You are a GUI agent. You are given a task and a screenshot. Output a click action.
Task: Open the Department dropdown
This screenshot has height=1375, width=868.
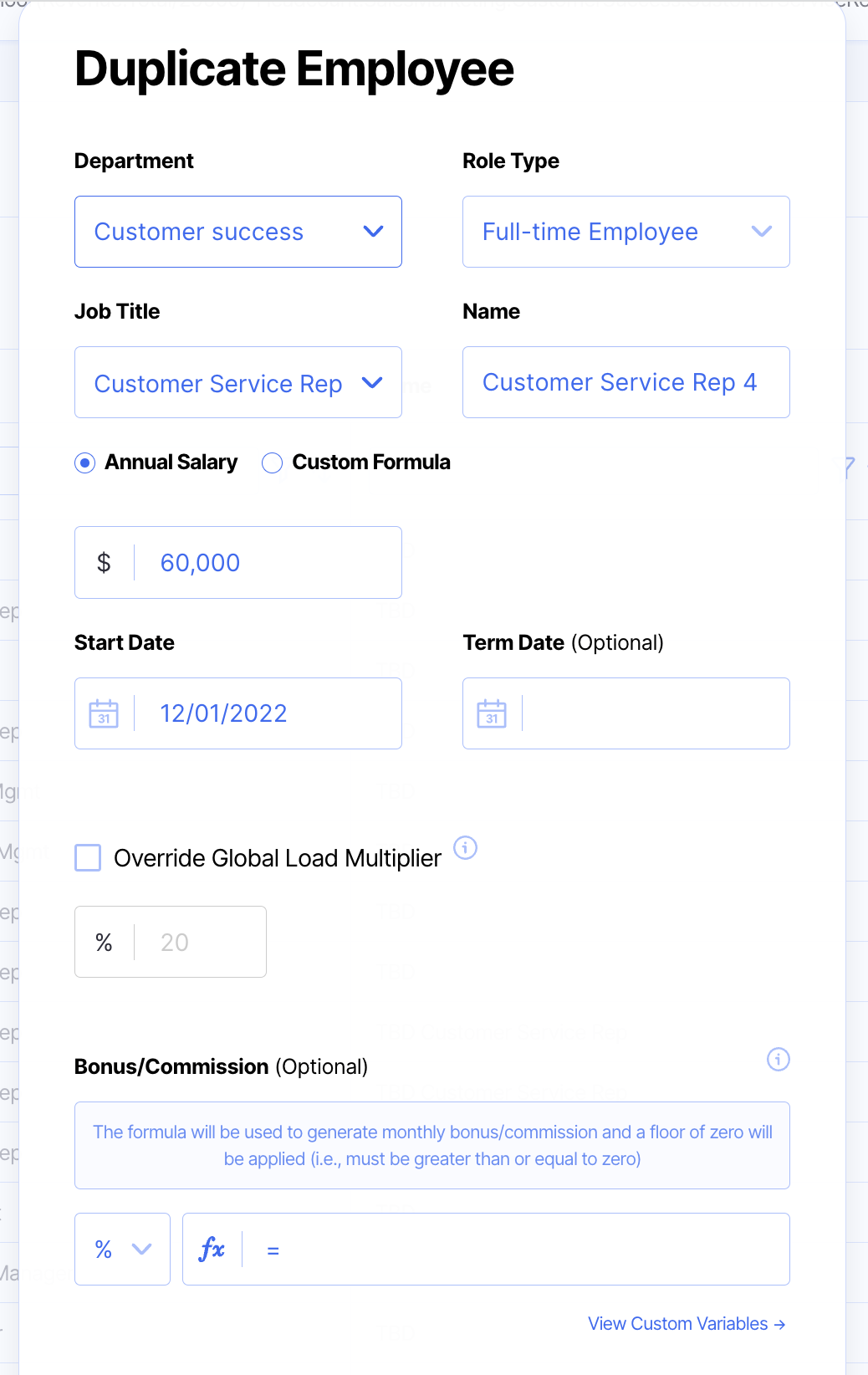point(237,232)
